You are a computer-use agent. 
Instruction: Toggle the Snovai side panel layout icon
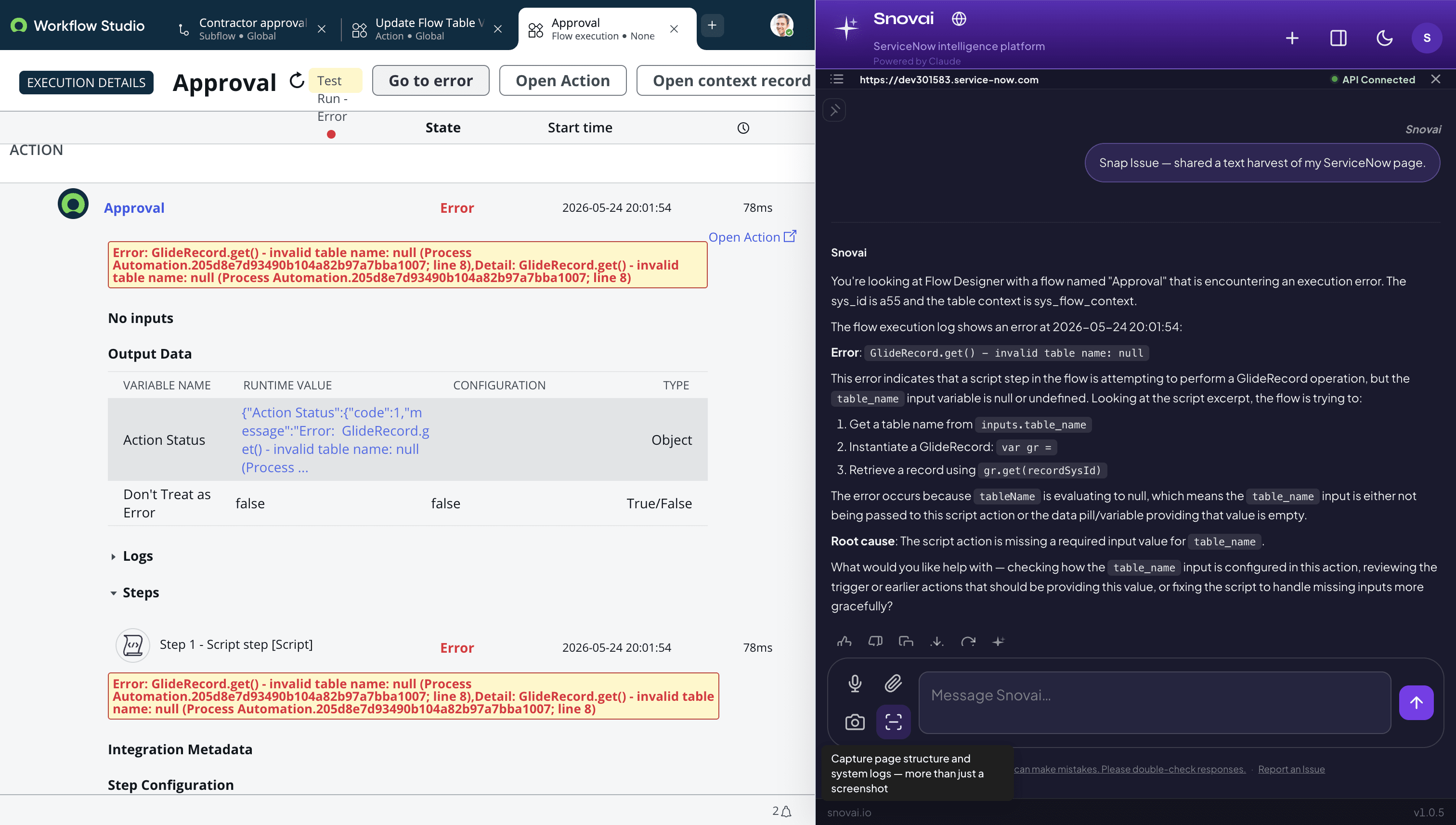[1339, 39]
